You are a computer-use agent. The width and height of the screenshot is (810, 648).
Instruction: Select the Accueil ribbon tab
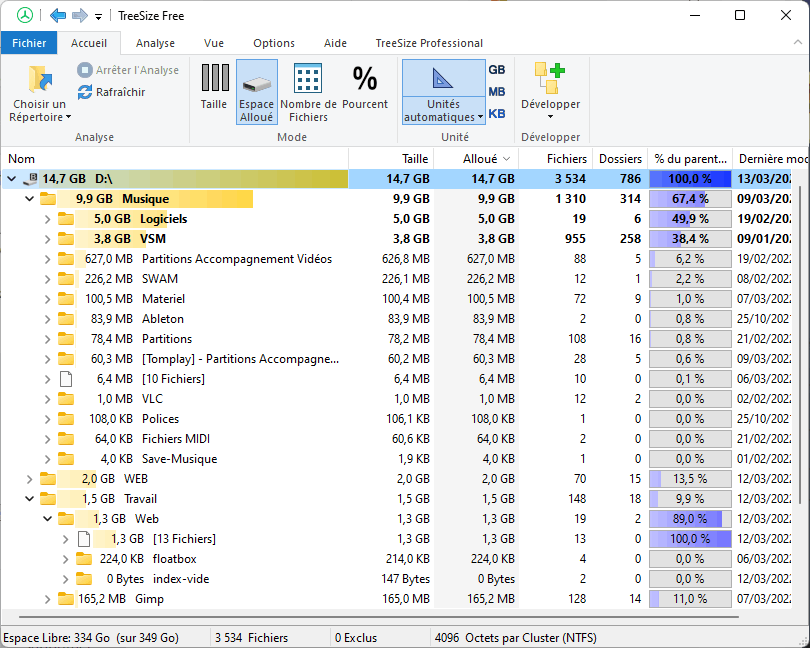coord(89,43)
